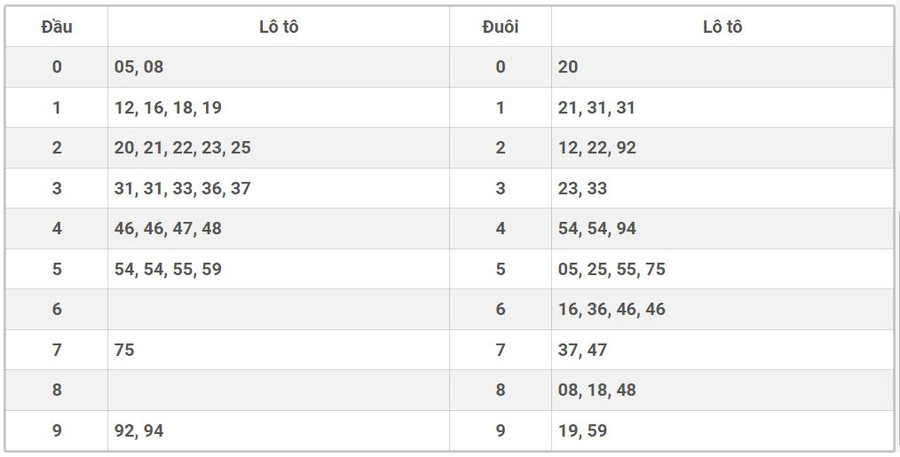Click the cell containing 37, 47
The width and height of the screenshot is (900, 457).
(x=582, y=350)
